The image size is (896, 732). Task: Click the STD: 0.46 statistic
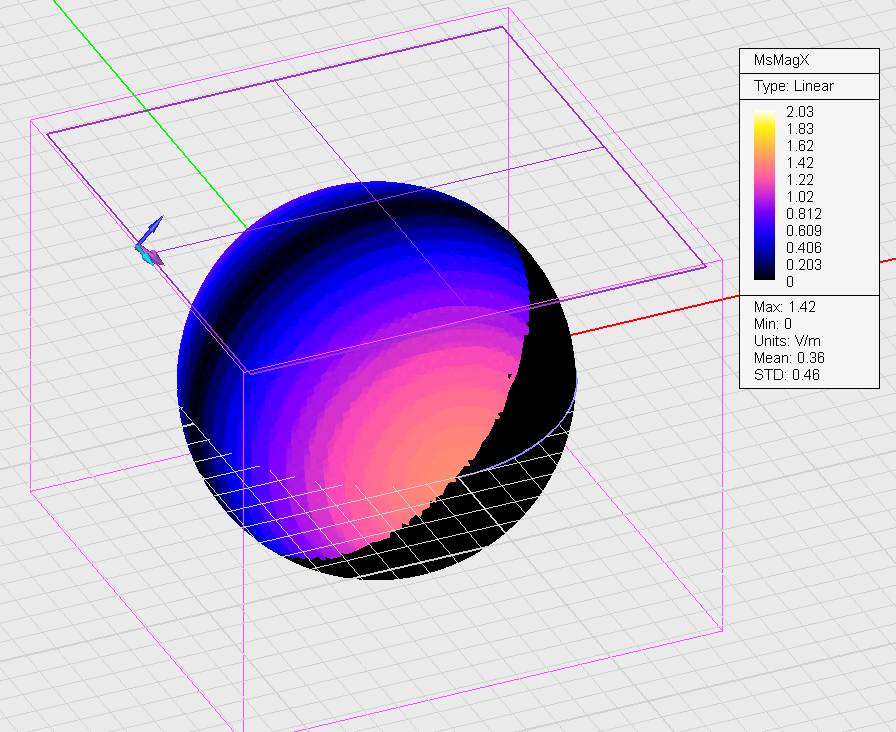click(785, 375)
